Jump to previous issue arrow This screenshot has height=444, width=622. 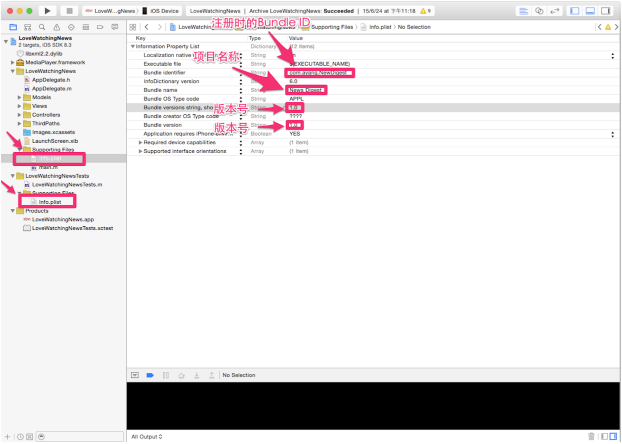point(599,27)
